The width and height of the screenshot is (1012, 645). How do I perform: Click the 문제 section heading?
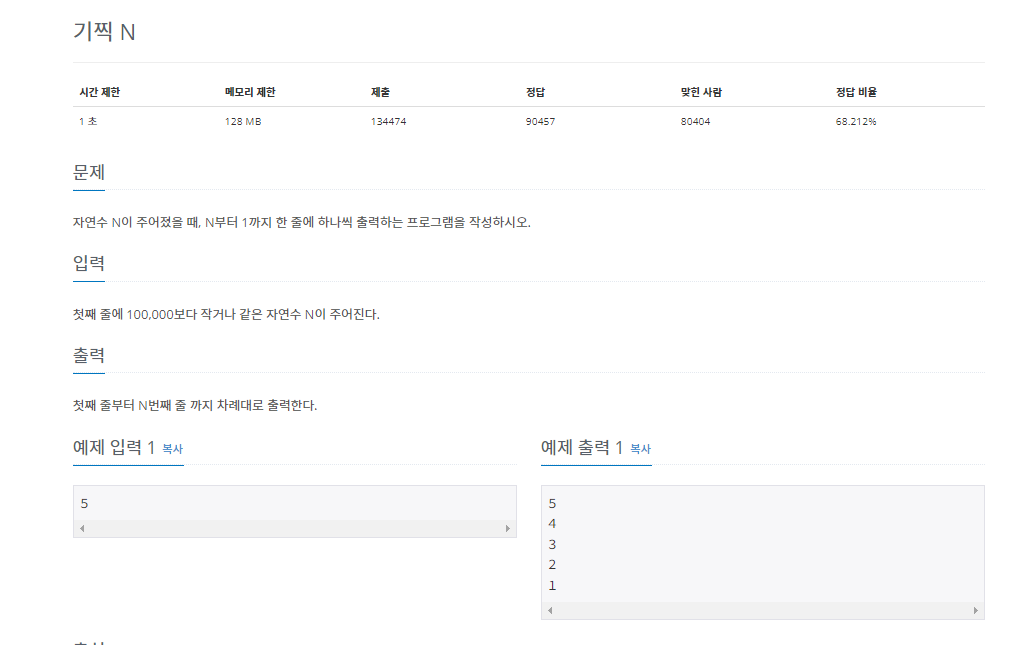pyautogui.click(x=89, y=172)
